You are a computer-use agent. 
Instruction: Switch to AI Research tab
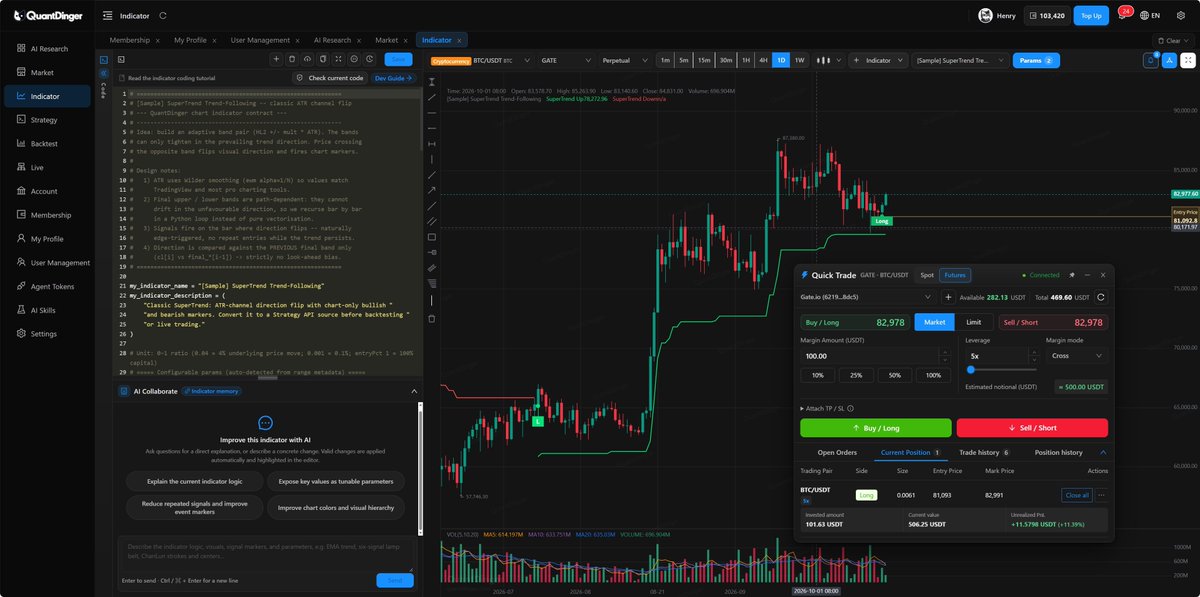click(332, 40)
